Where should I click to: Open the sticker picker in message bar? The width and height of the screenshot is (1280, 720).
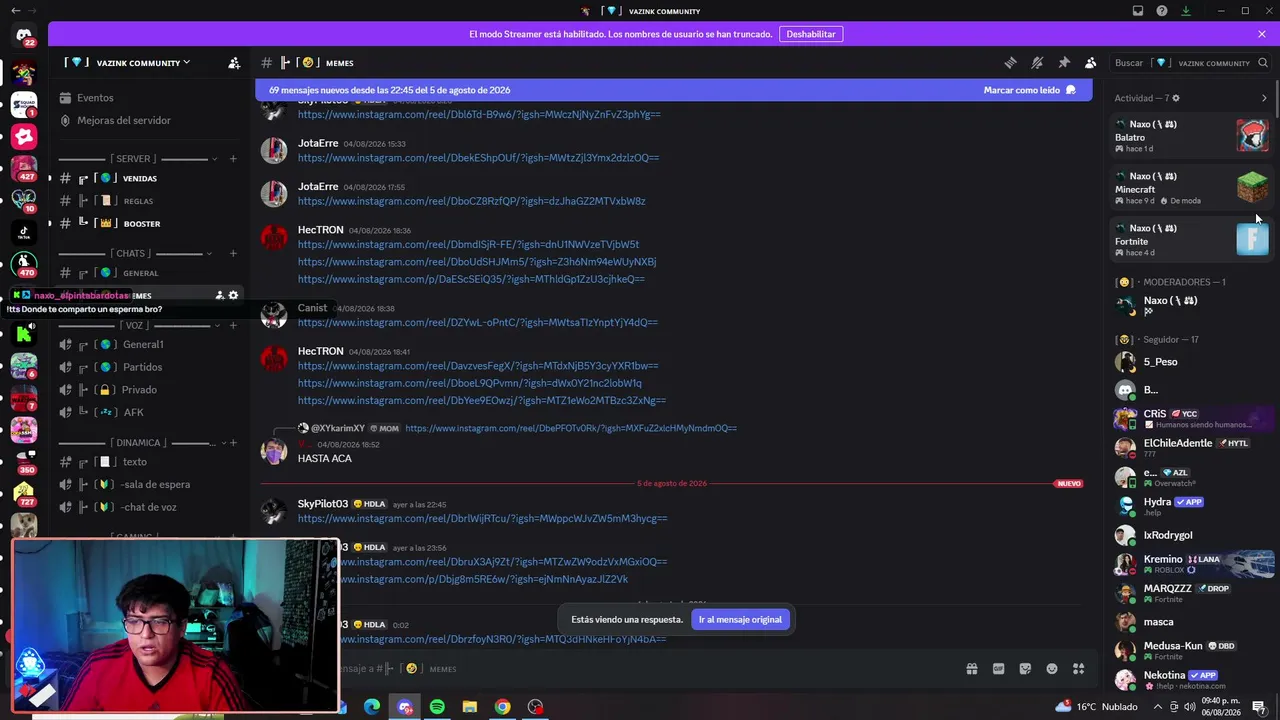pos(1025,669)
